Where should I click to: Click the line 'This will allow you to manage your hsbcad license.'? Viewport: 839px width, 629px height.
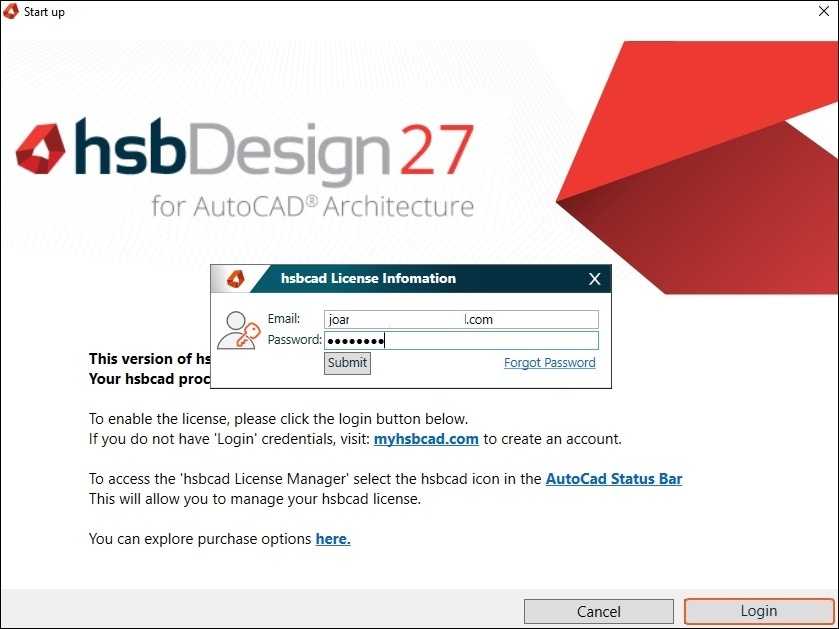click(x=255, y=499)
